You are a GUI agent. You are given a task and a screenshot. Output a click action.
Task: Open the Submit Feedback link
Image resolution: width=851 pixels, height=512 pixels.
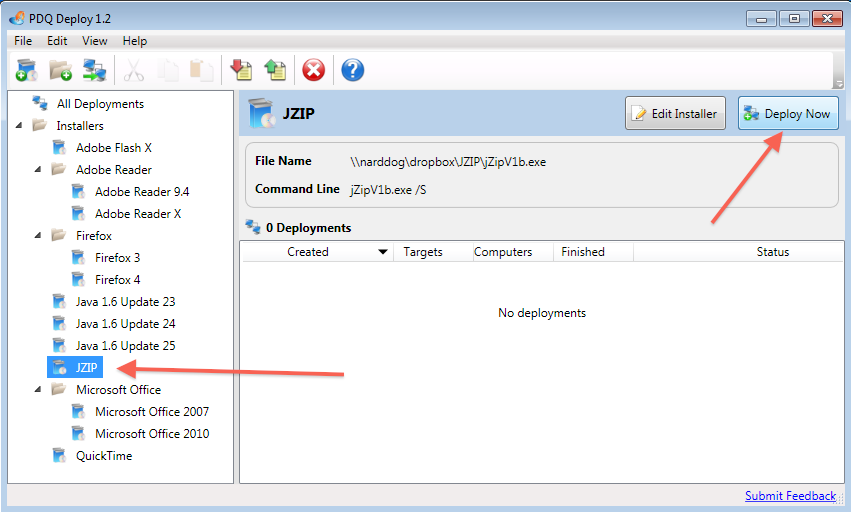[x=790, y=496]
